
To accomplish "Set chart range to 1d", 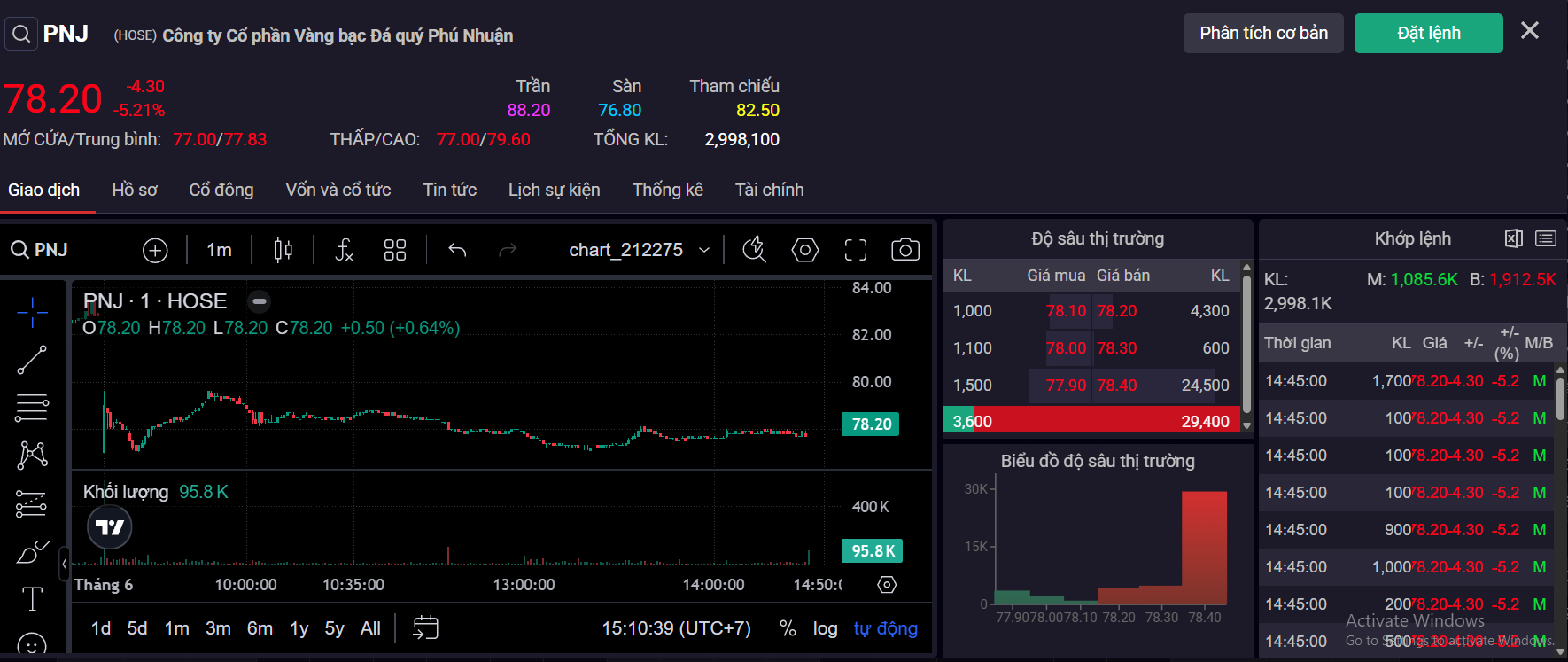I will click(101, 628).
